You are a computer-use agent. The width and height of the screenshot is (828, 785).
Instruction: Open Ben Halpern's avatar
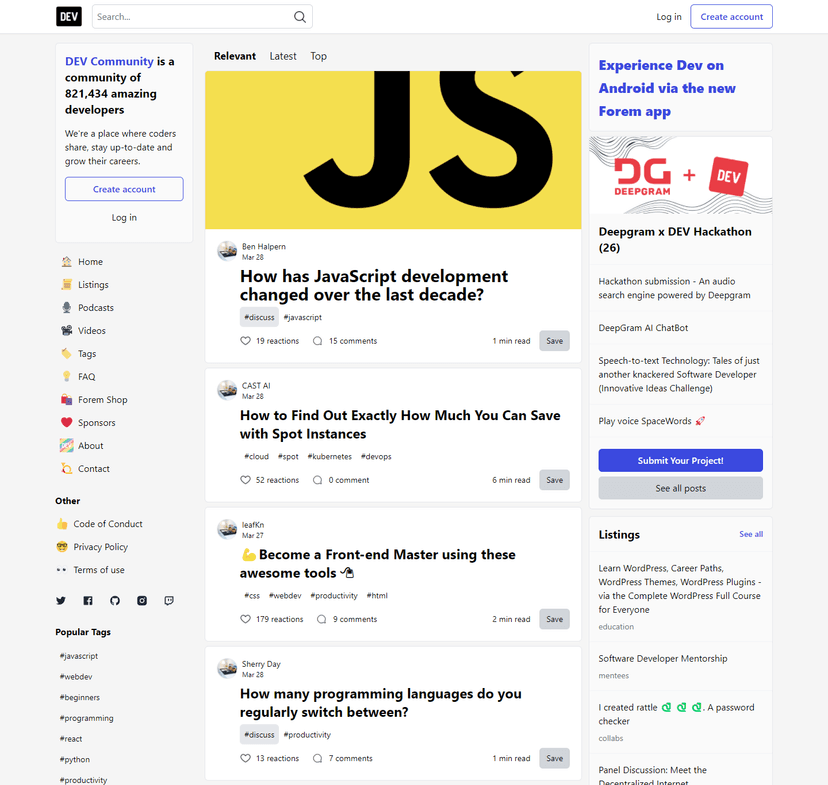pyautogui.click(x=228, y=251)
